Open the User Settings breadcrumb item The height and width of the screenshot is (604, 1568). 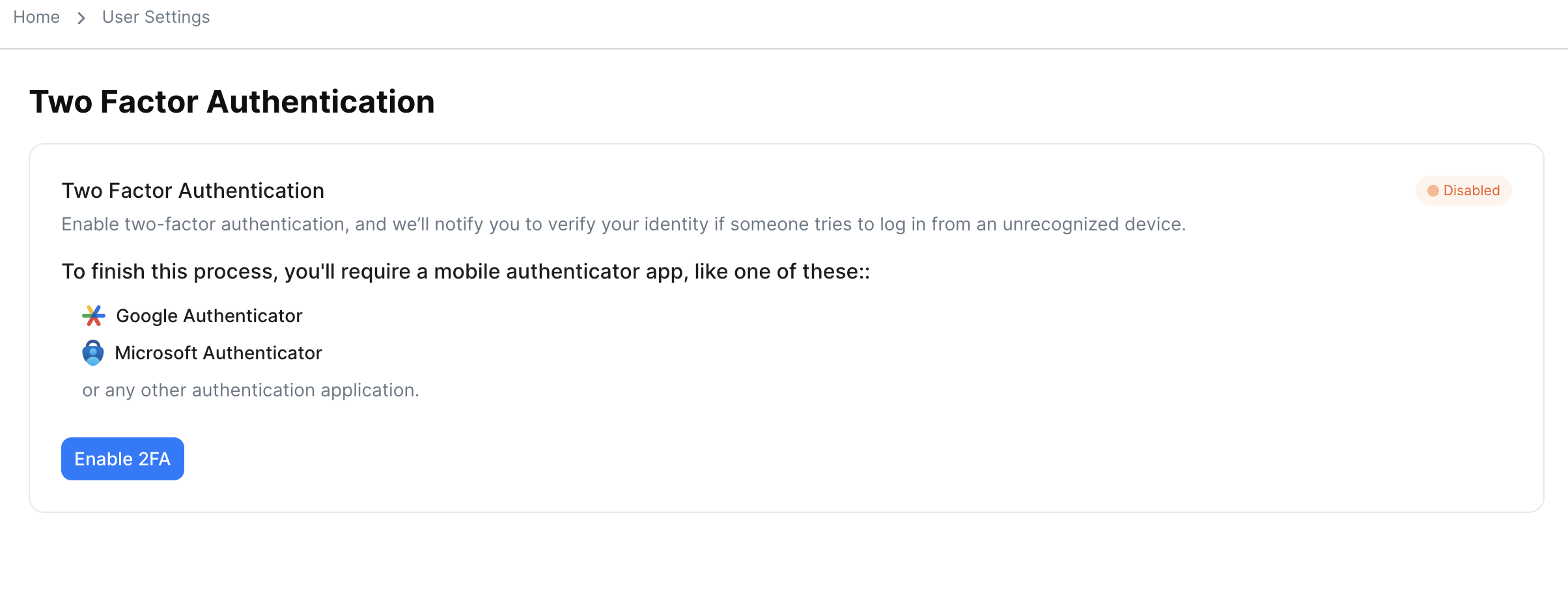pos(156,17)
